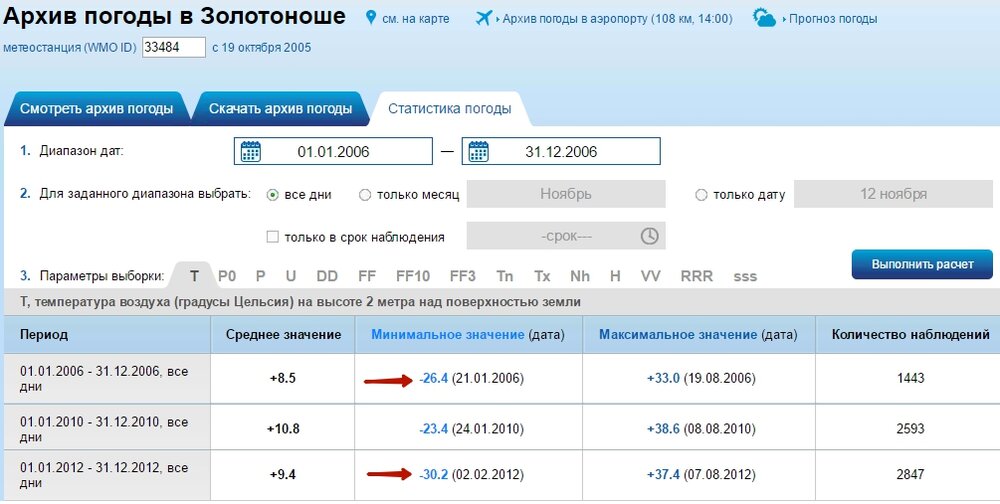Click the WMO ID input field 33484

(173, 47)
